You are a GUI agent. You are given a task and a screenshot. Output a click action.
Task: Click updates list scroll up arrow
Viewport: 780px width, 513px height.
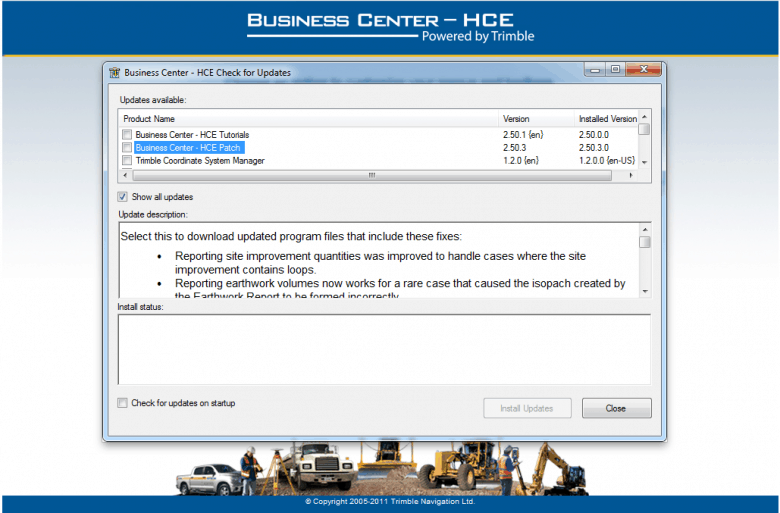tap(644, 116)
